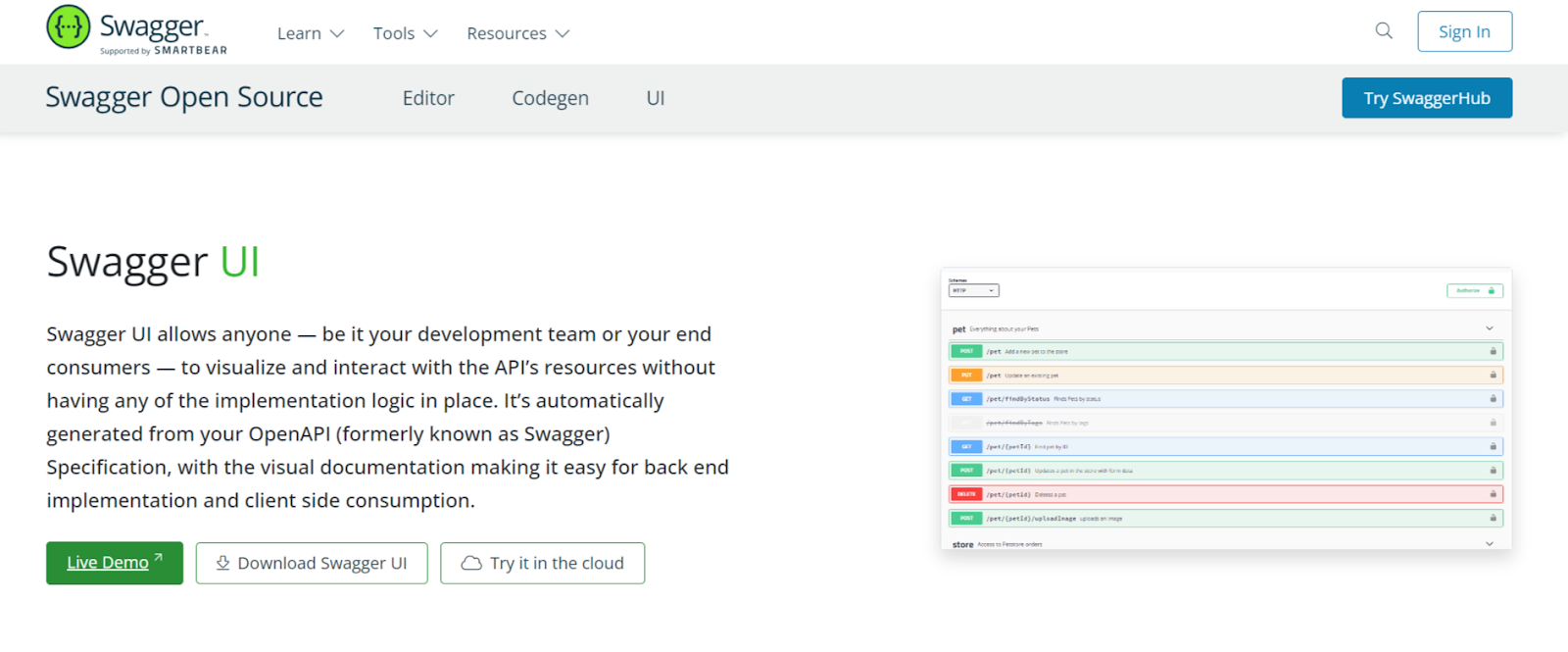Choose Try it in the cloud
1568x652 pixels.
542,563
